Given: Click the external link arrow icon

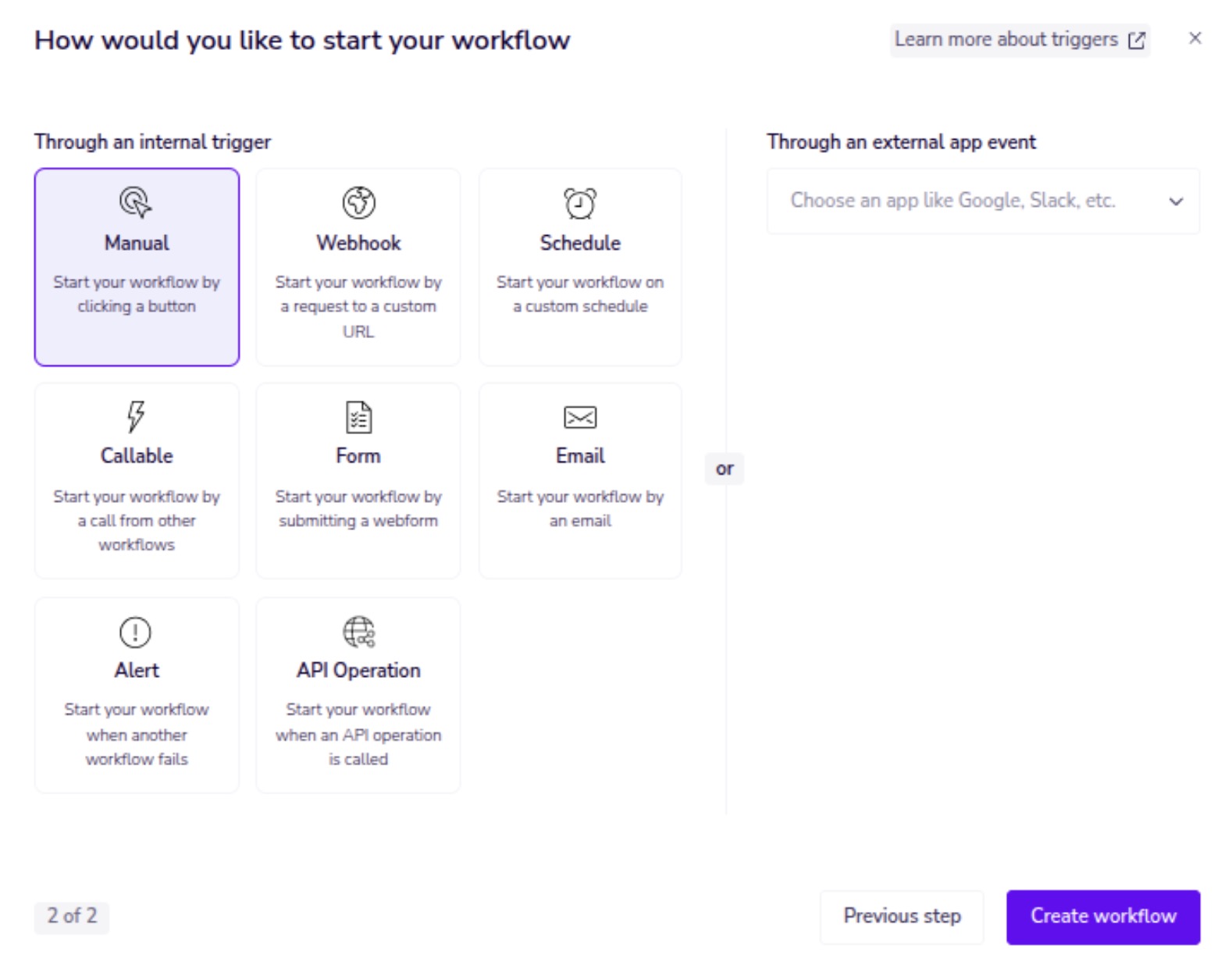Looking at the screenshot, I should point(1137,41).
